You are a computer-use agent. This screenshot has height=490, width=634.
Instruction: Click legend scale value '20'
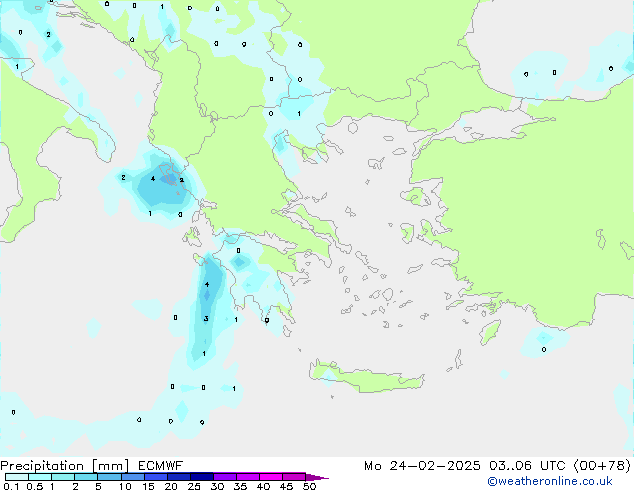coord(171,486)
